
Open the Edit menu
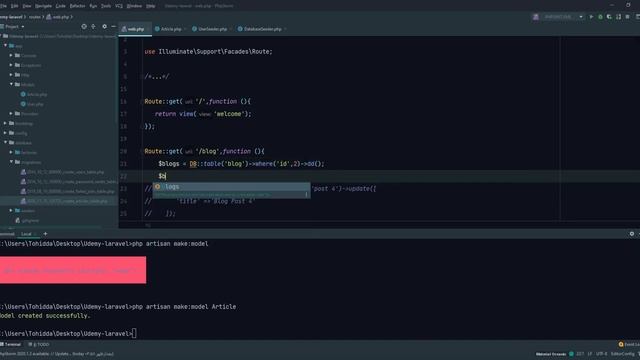pyautogui.click(x=14, y=6)
